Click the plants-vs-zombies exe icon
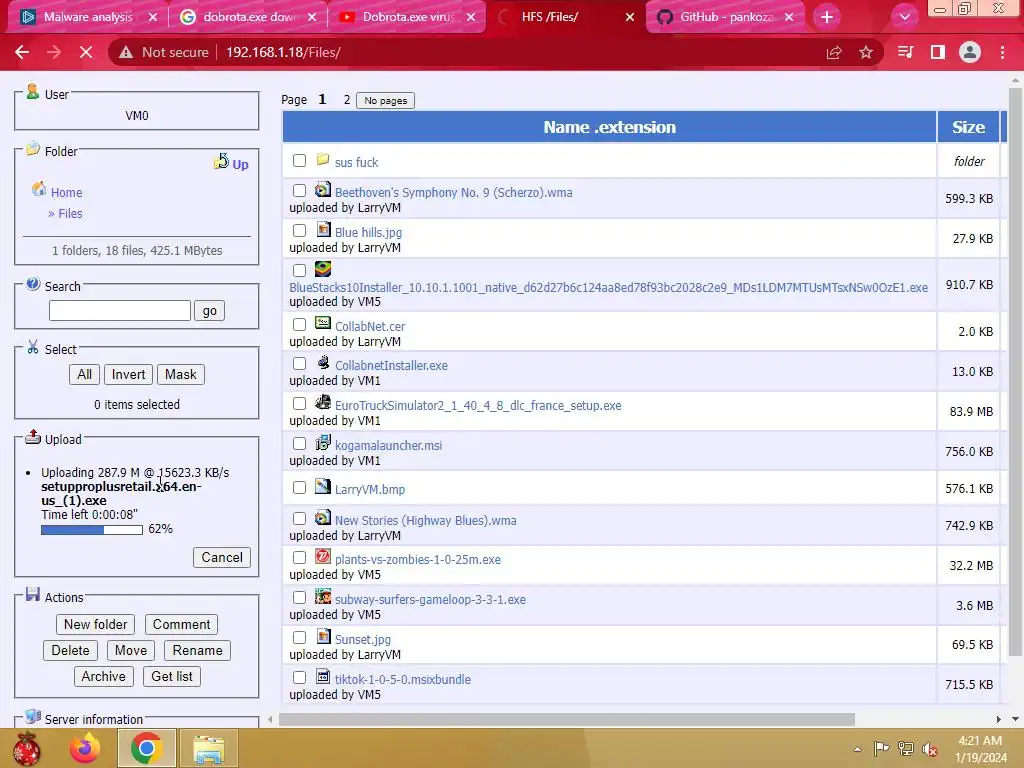Image resolution: width=1024 pixels, height=768 pixels. [323, 556]
